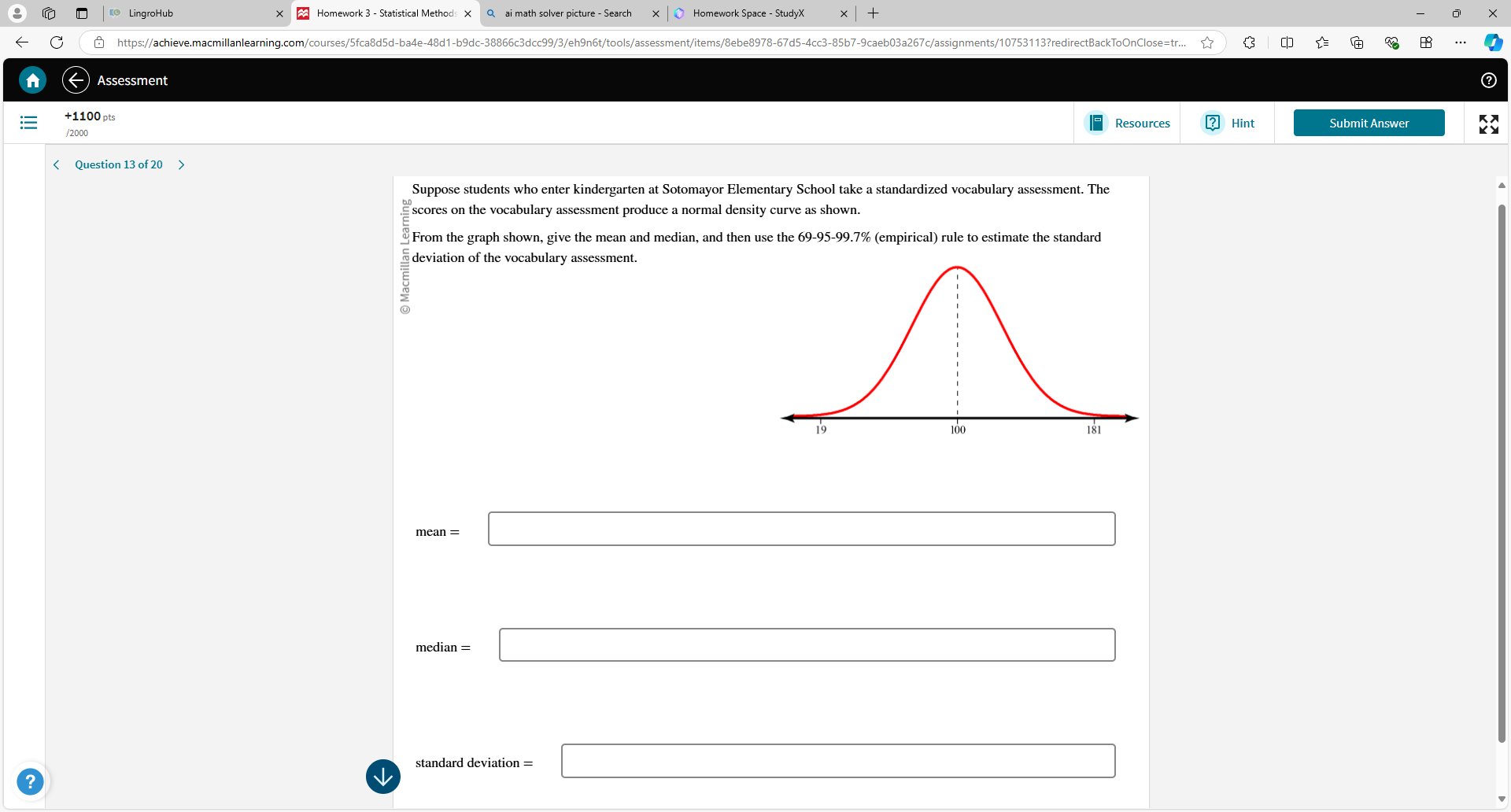
Task: Open the question list menu icon
Action: click(28, 123)
